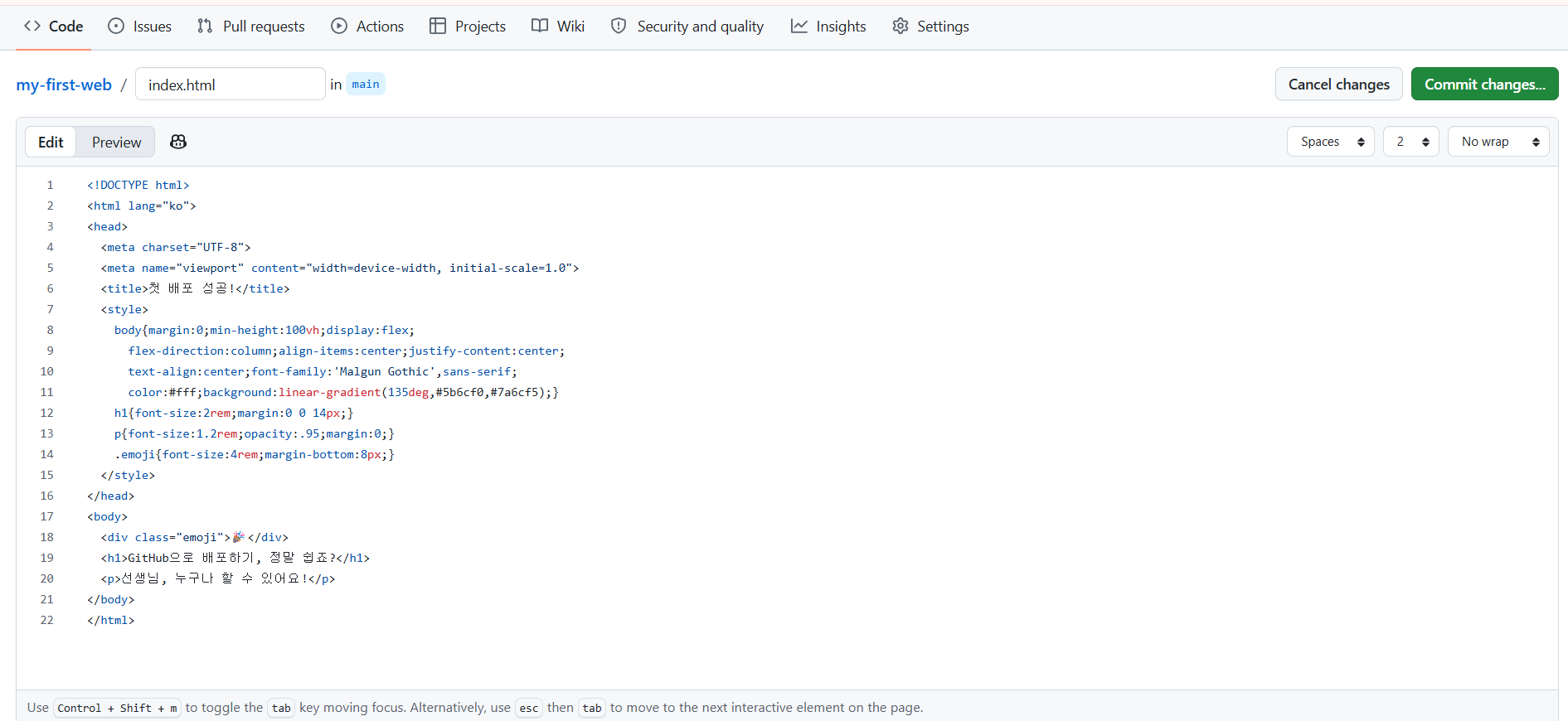Click the Security shield icon
Viewport: 1568px width, 721px height.
coord(619,26)
